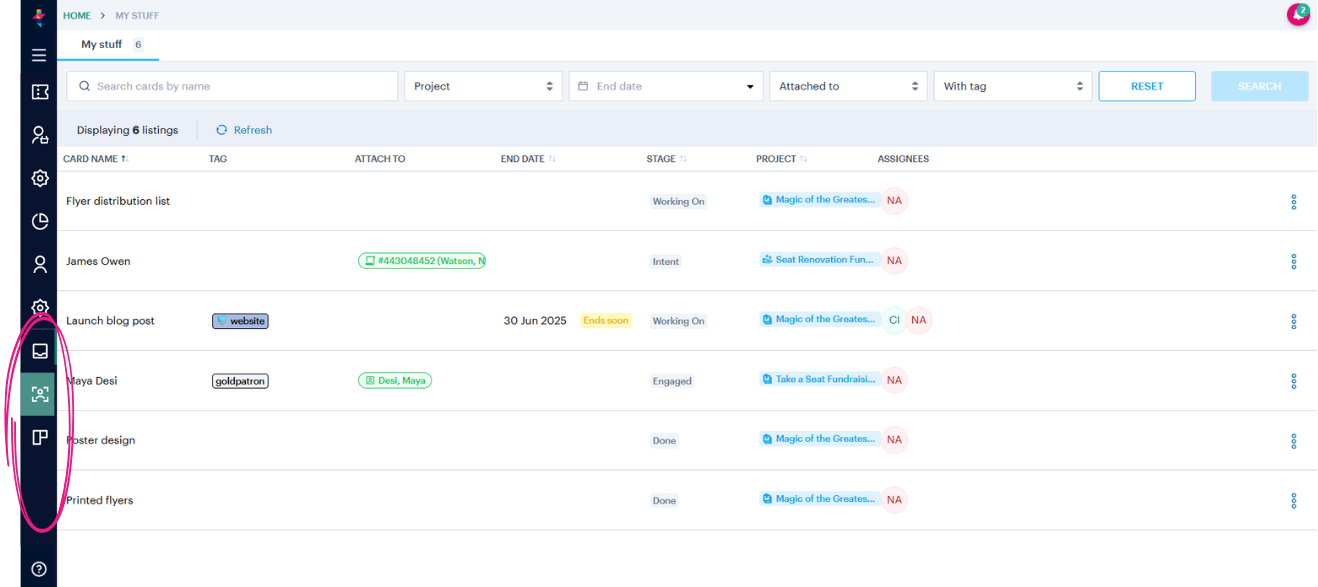The image size is (1318, 587).
Task: Open the hamburger menu in the sidebar
Action: pos(39,55)
